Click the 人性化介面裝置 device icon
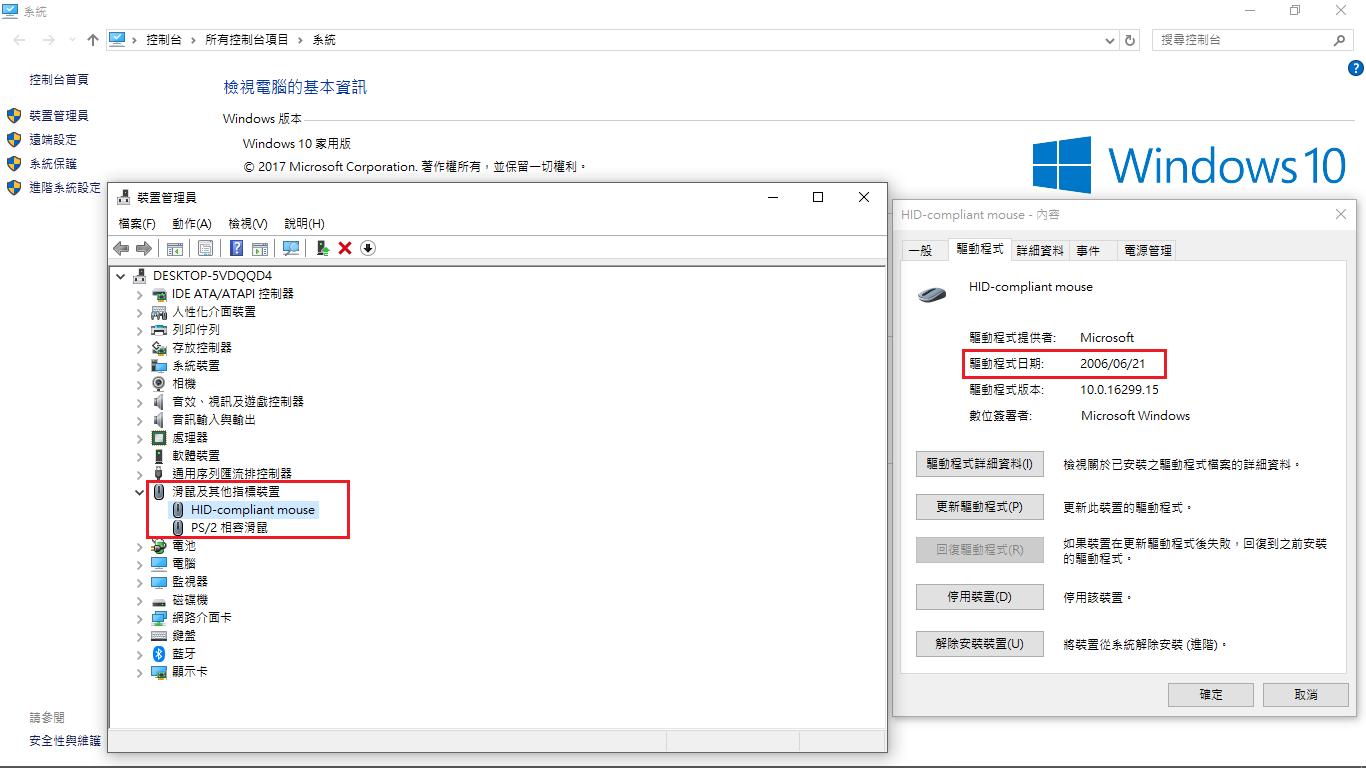 [159, 312]
